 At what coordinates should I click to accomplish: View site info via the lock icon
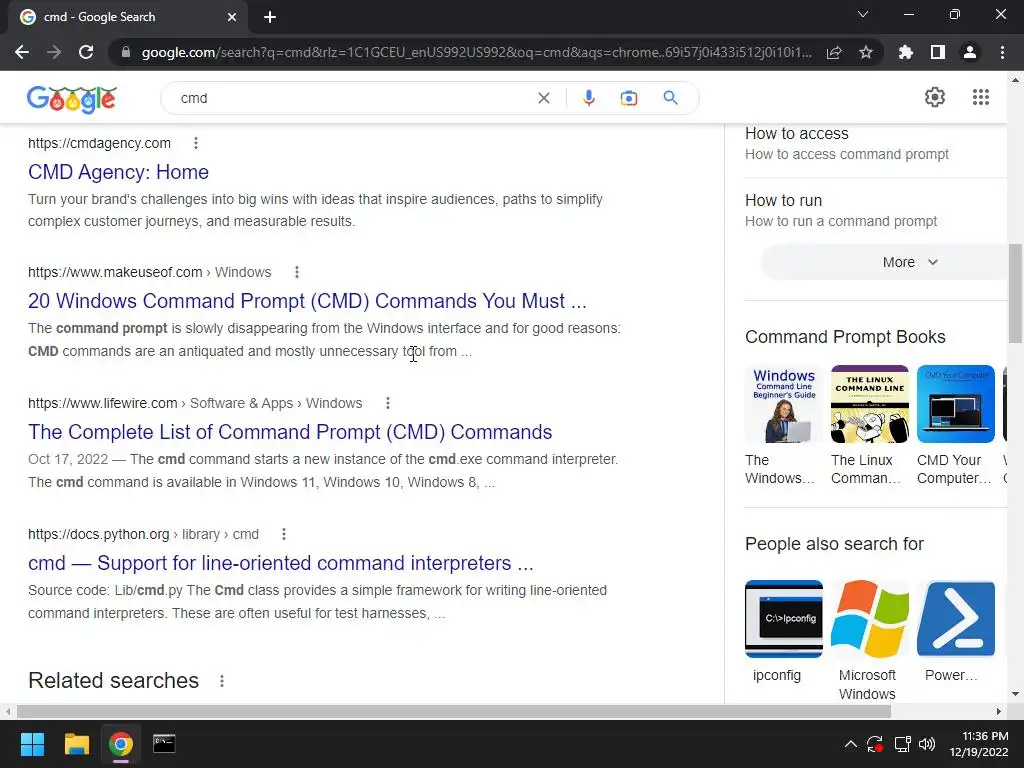point(125,52)
